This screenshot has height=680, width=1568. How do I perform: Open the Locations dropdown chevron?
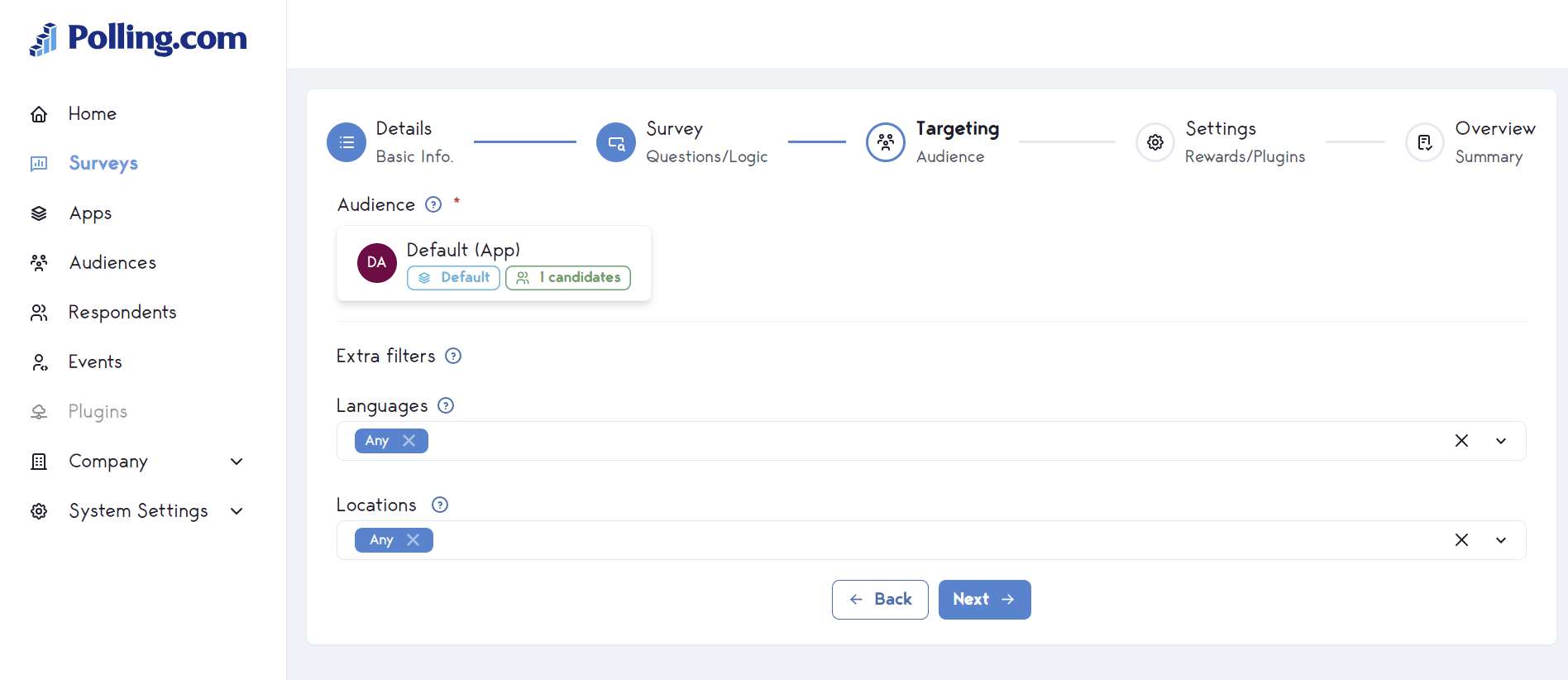pos(1501,540)
